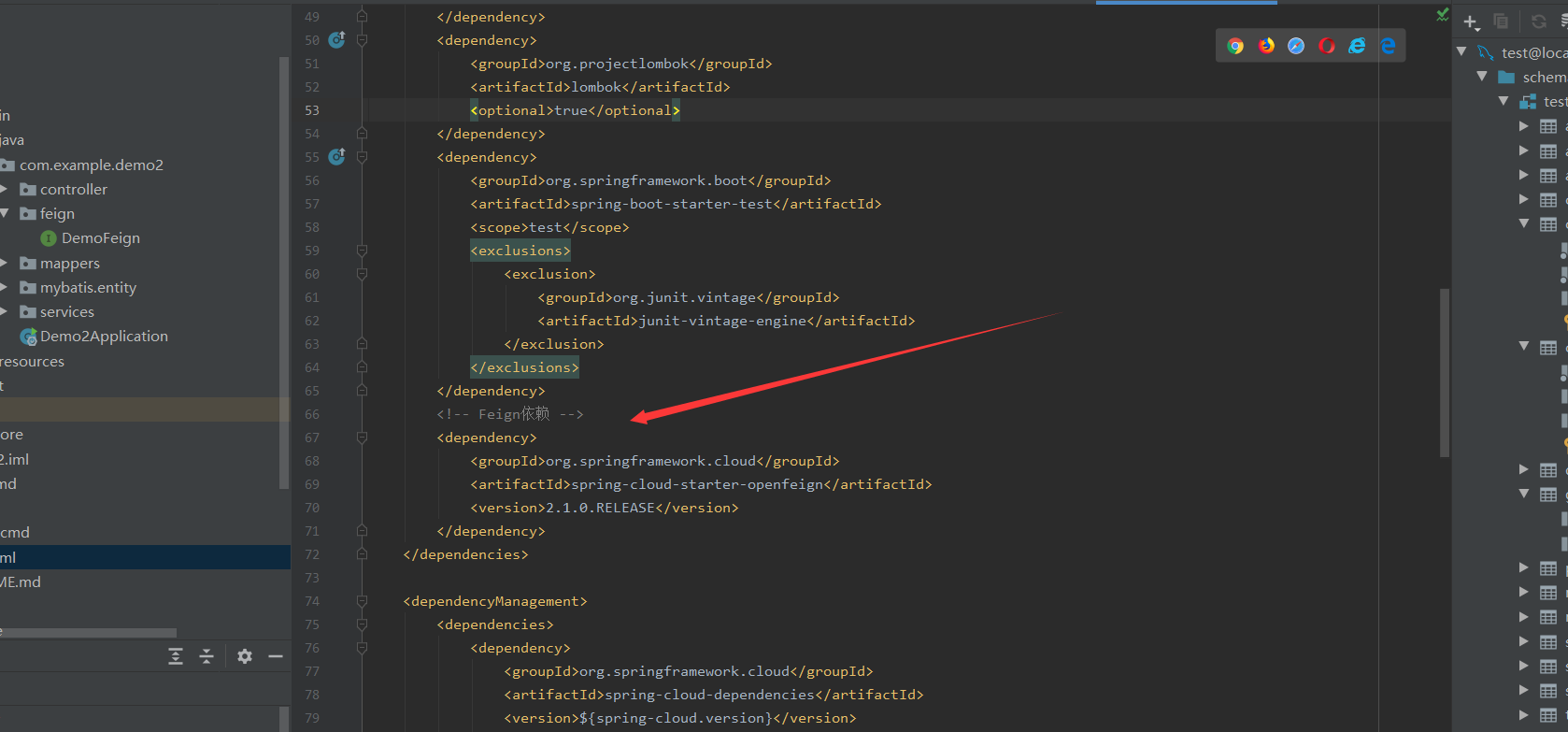Click the gutter bean icon on line 50
This screenshot has width=1568, height=732.
[336, 39]
